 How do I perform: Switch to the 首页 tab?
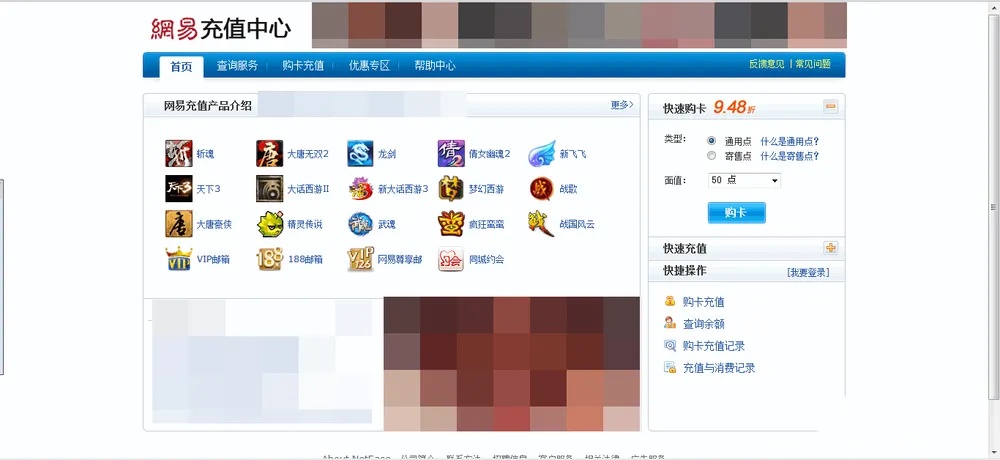click(180, 66)
